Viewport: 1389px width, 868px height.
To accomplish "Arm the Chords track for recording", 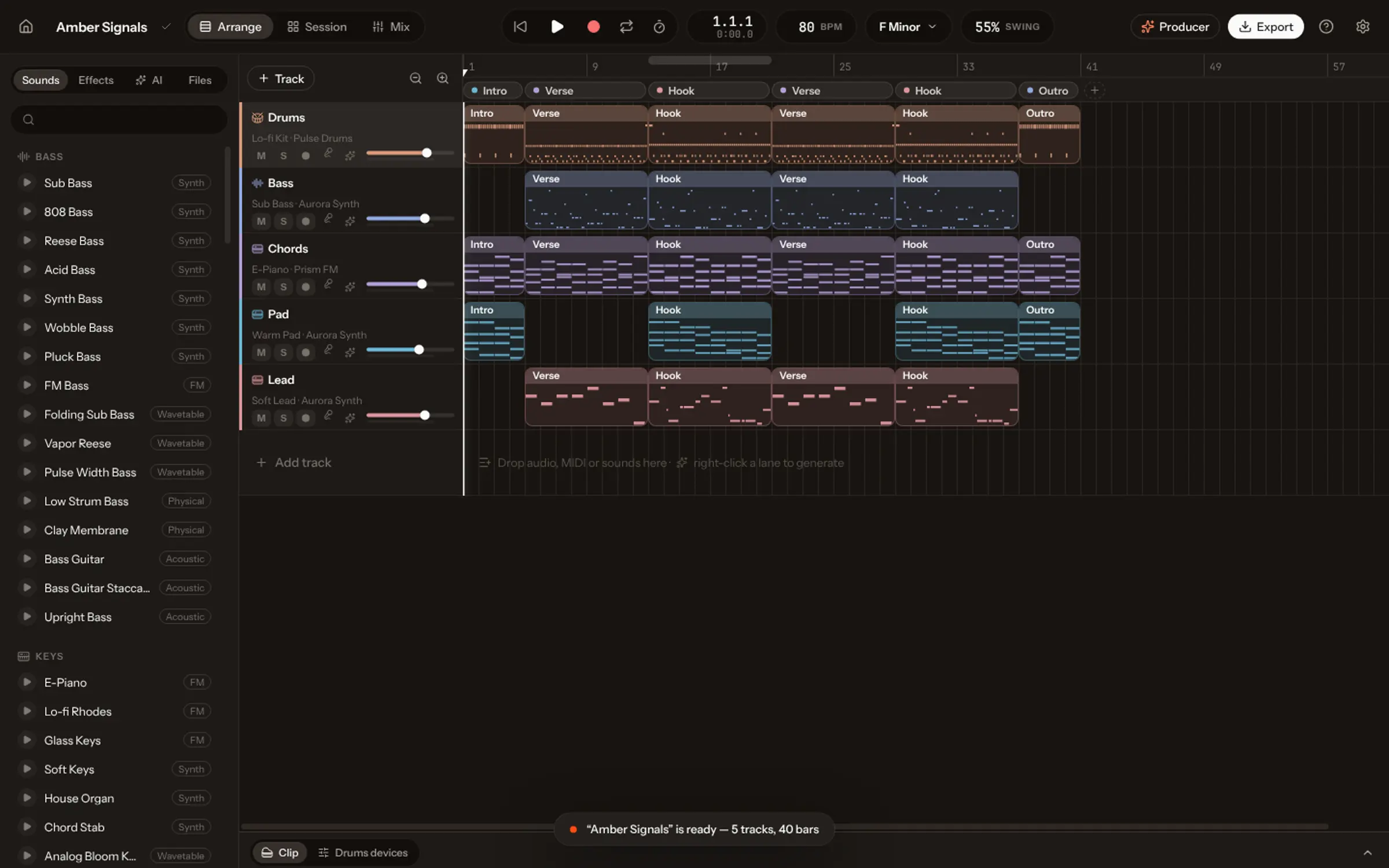I will 306,286.
